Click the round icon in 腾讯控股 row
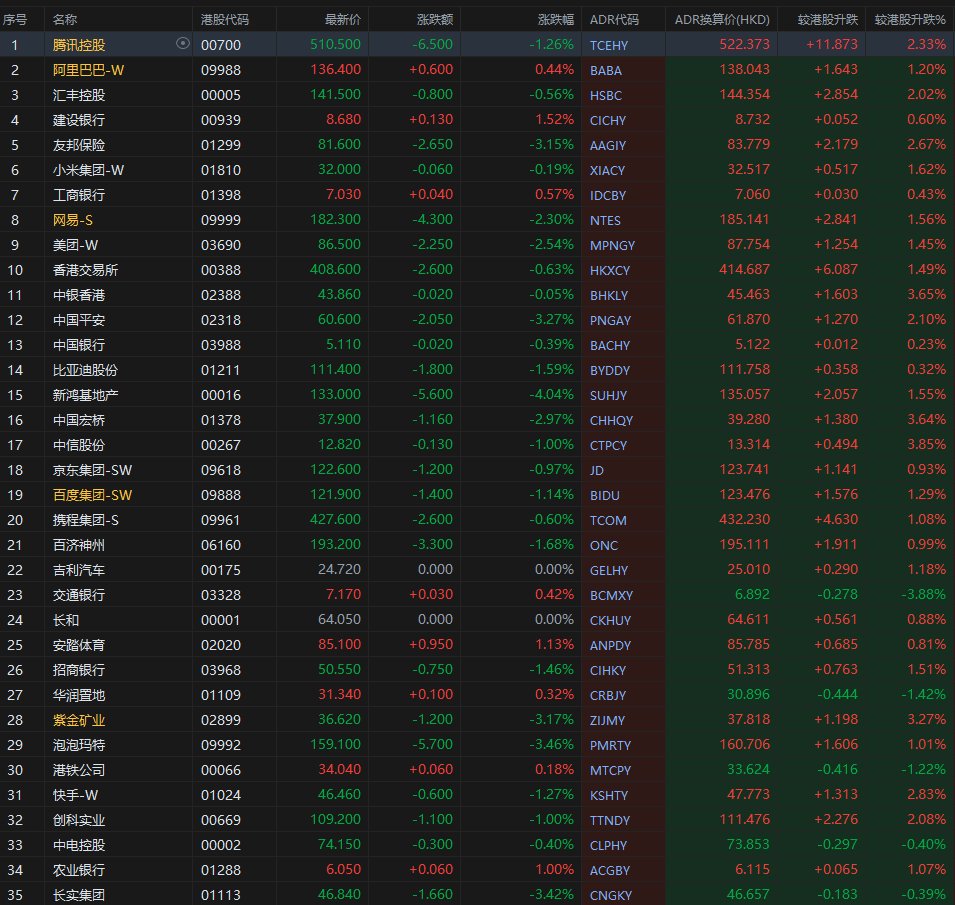Image resolution: width=955 pixels, height=905 pixels. pyautogui.click(x=182, y=43)
